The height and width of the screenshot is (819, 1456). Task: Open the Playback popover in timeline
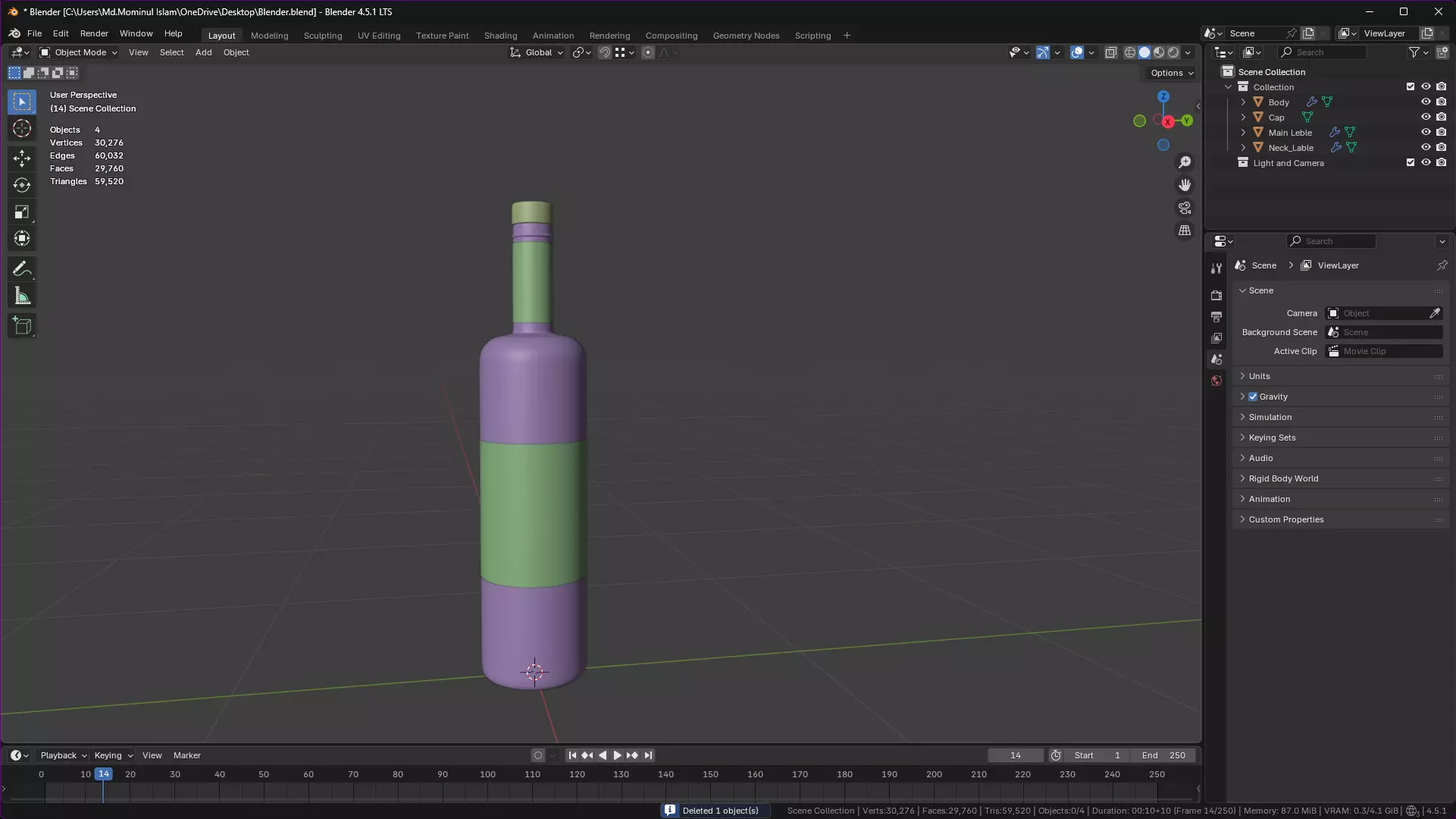pos(63,755)
